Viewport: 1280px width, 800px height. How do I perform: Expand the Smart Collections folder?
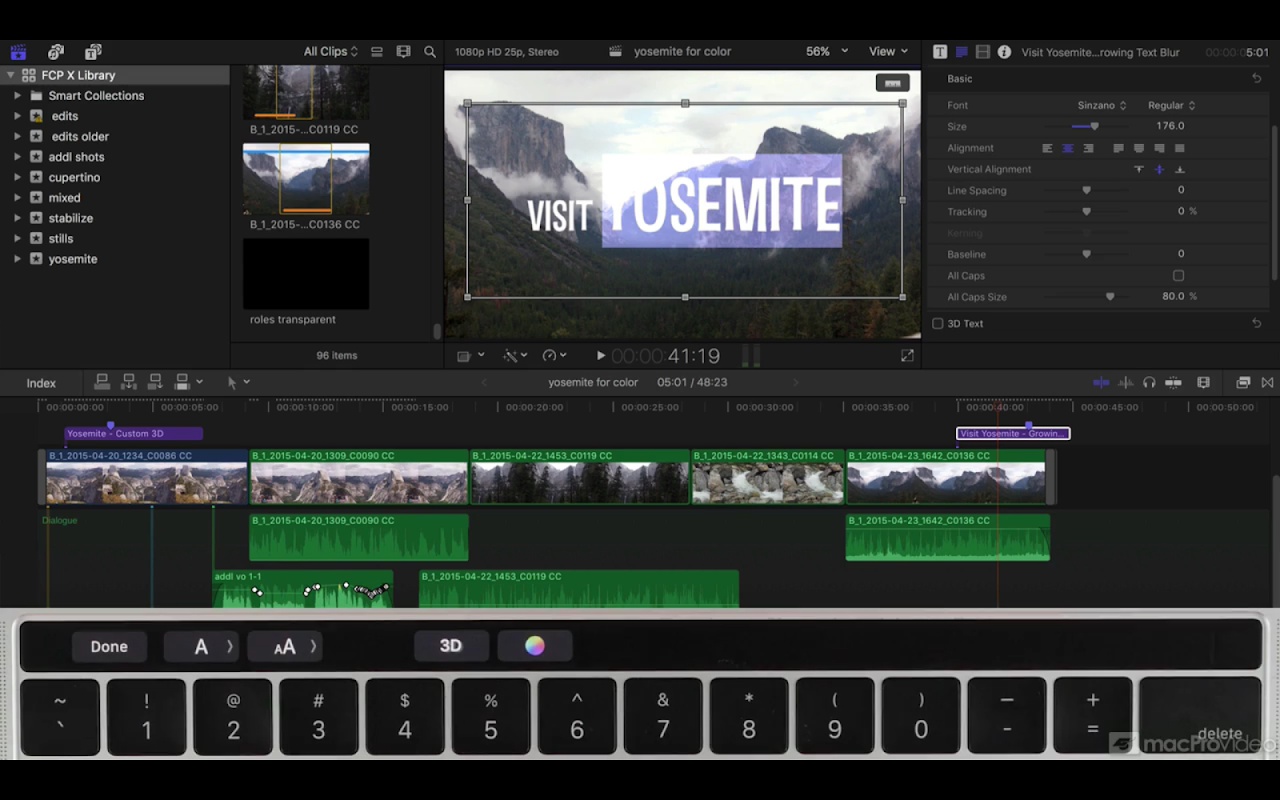point(17,96)
